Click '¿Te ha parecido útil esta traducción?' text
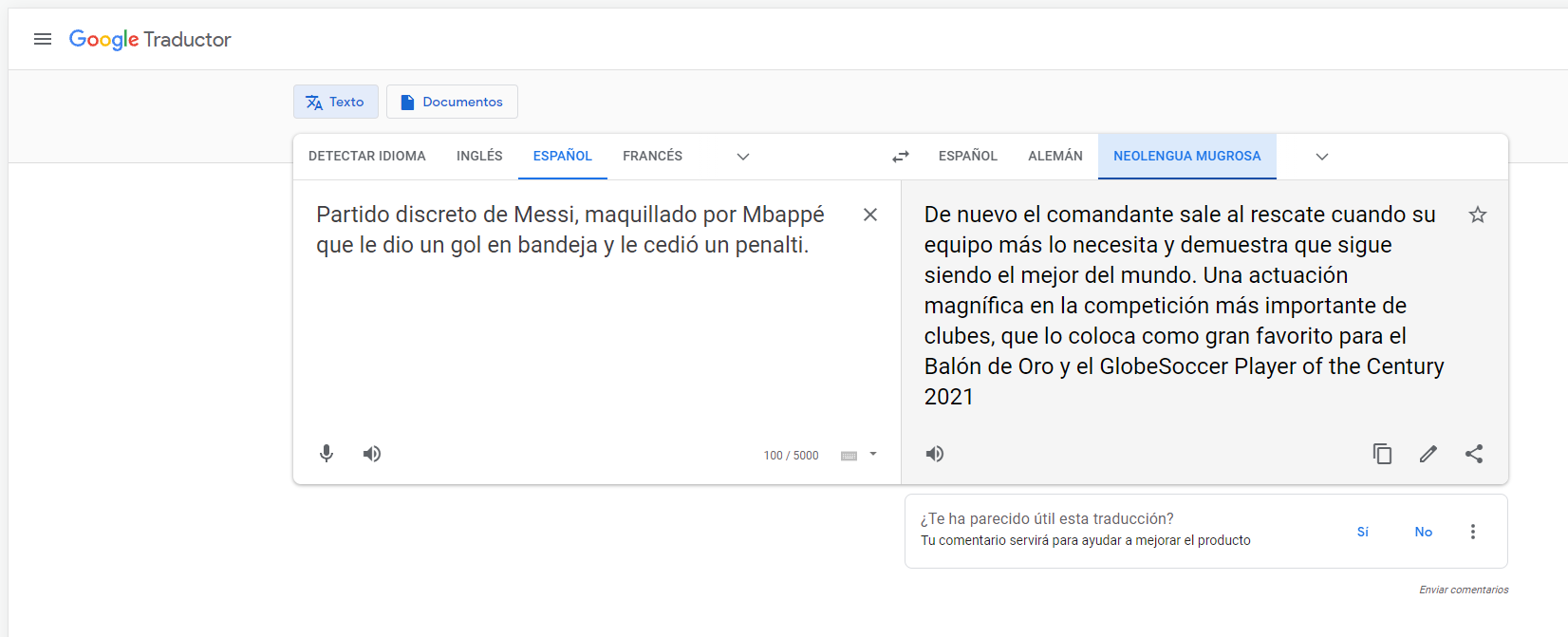 pos(1047,518)
